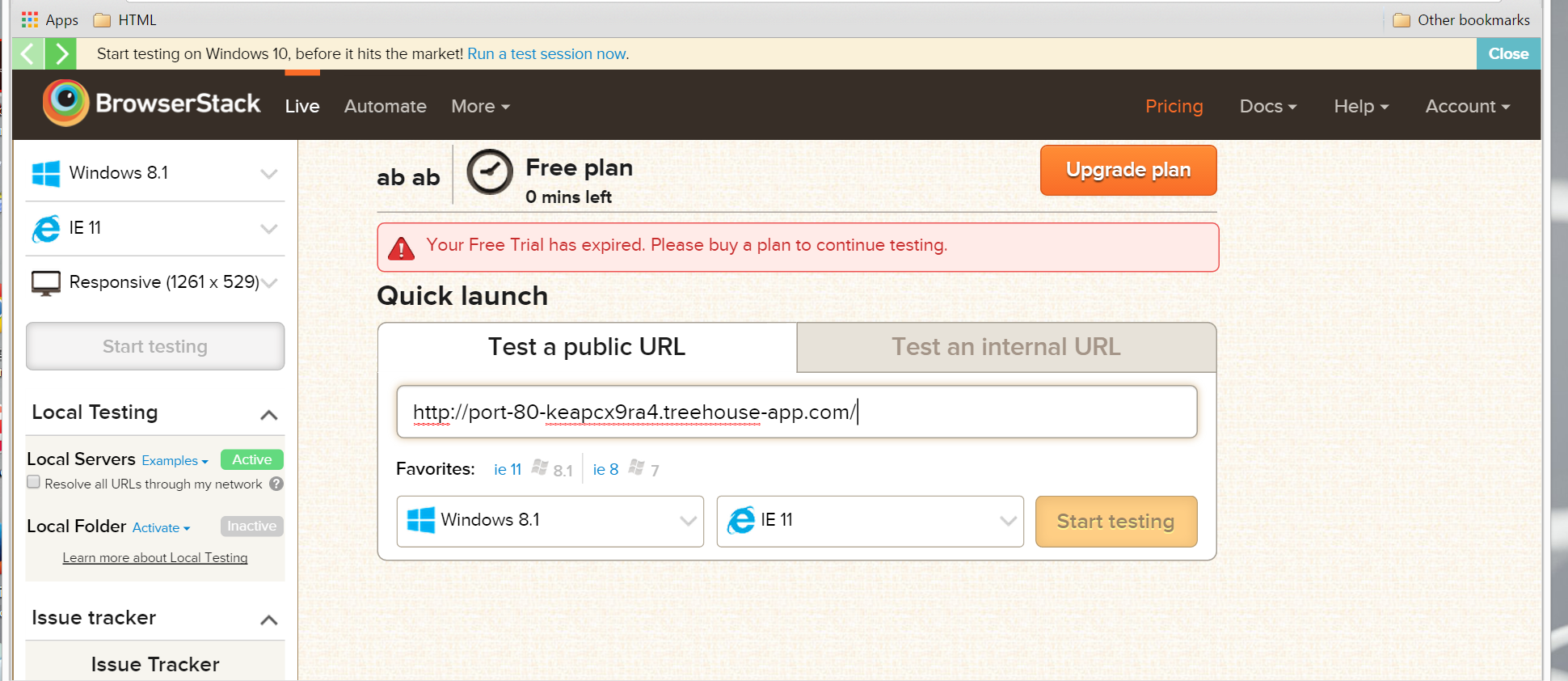Click the '0 mins left' text

click(x=568, y=197)
